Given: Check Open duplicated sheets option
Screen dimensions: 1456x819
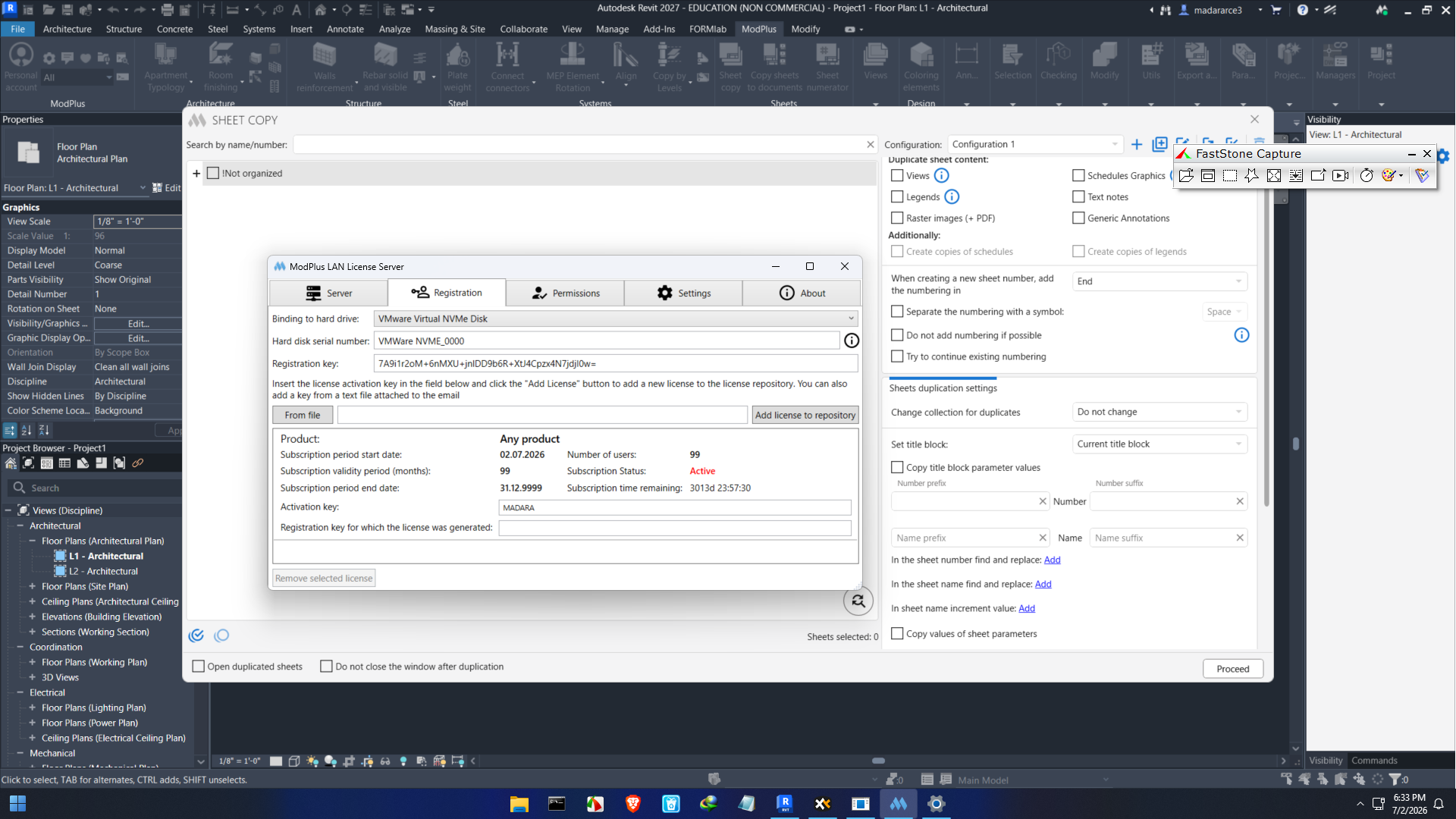Looking at the screenshot, I should coord(199,667).
